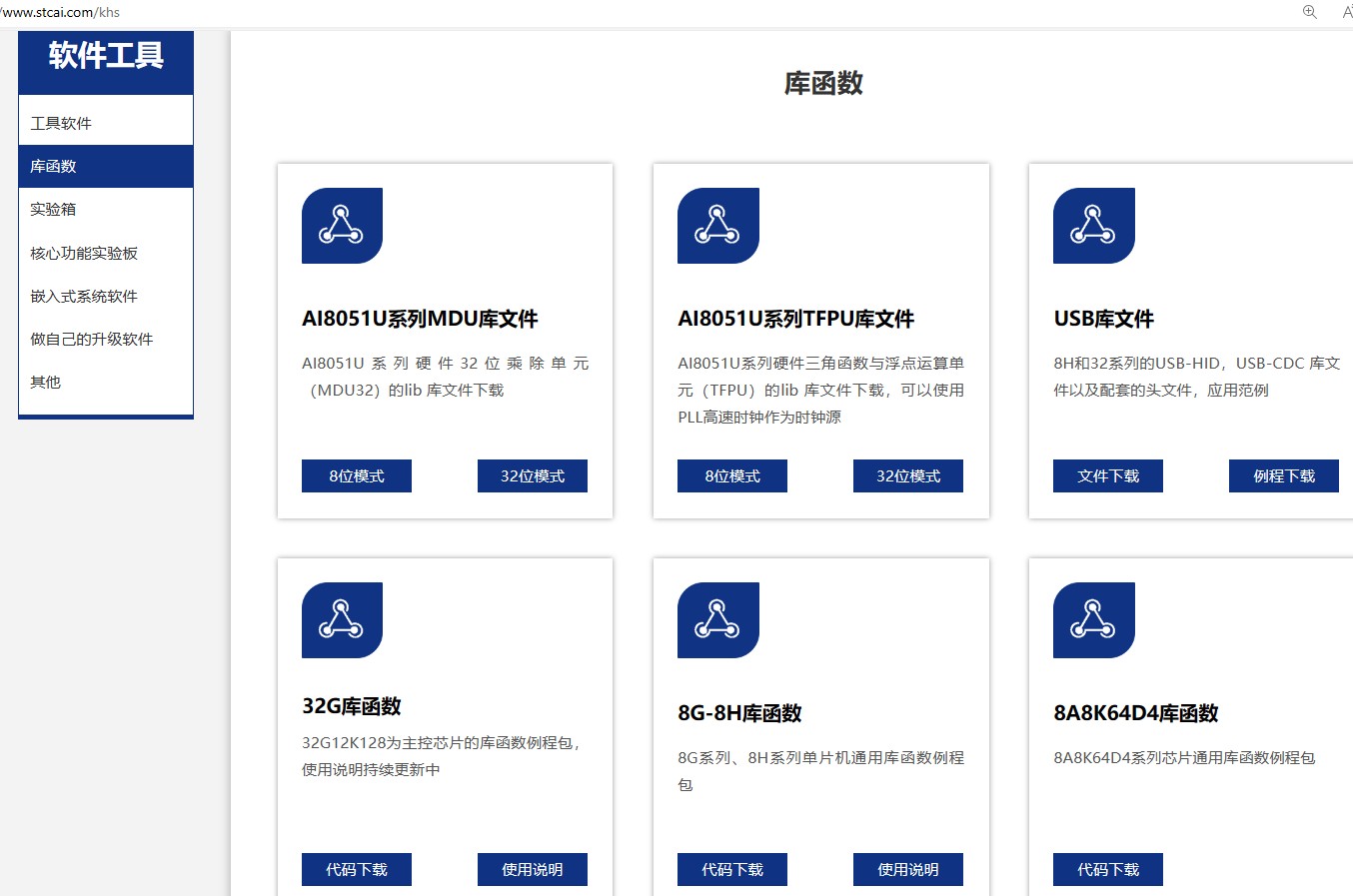Viewport: 1353px width, 896px height.
Task: Click the 8G-8H库函数 card title
Action: 739,713
